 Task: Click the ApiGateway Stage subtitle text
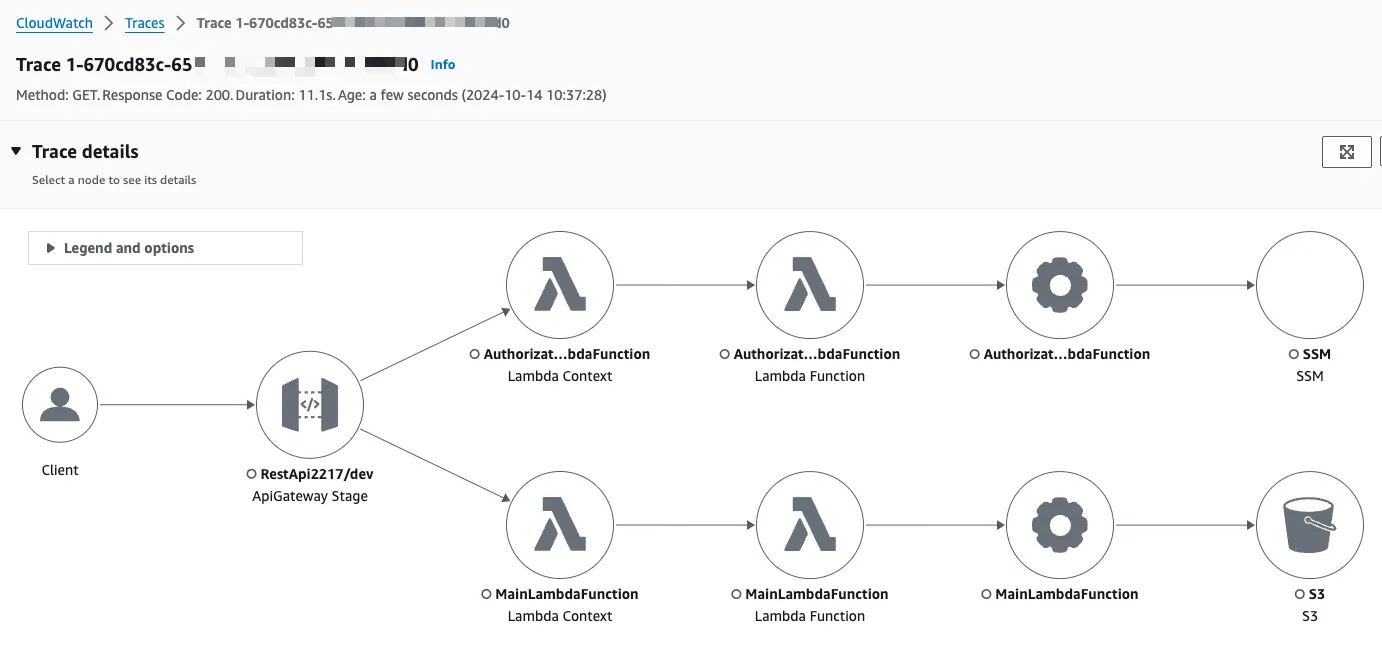[x=310, y=496]
